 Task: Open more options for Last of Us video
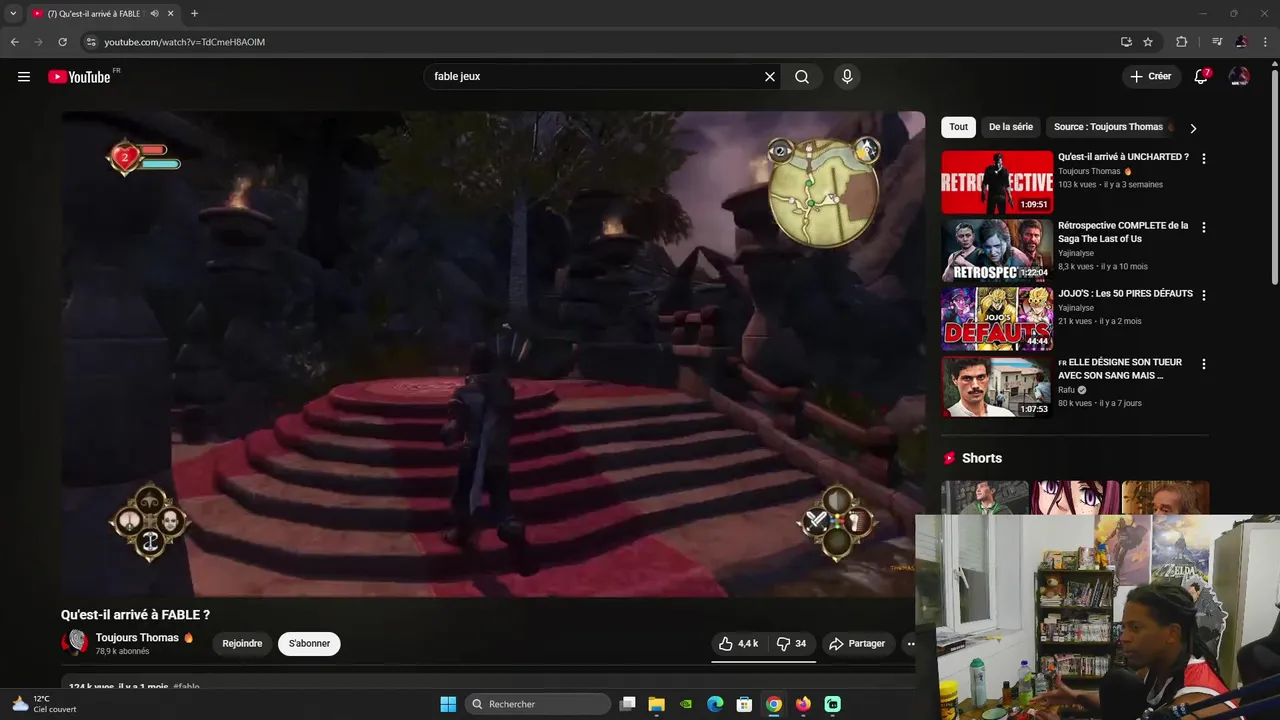tap(1203, 227)
